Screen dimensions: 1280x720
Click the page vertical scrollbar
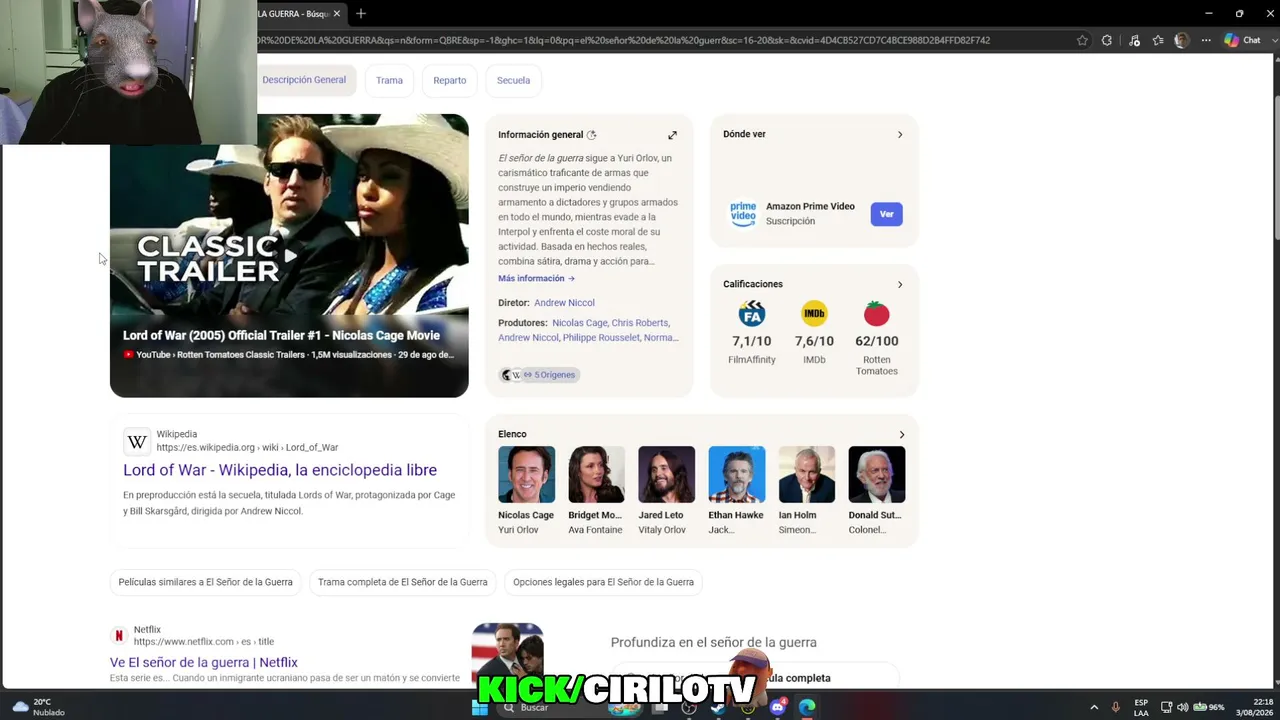click(x=1275, y=166)
